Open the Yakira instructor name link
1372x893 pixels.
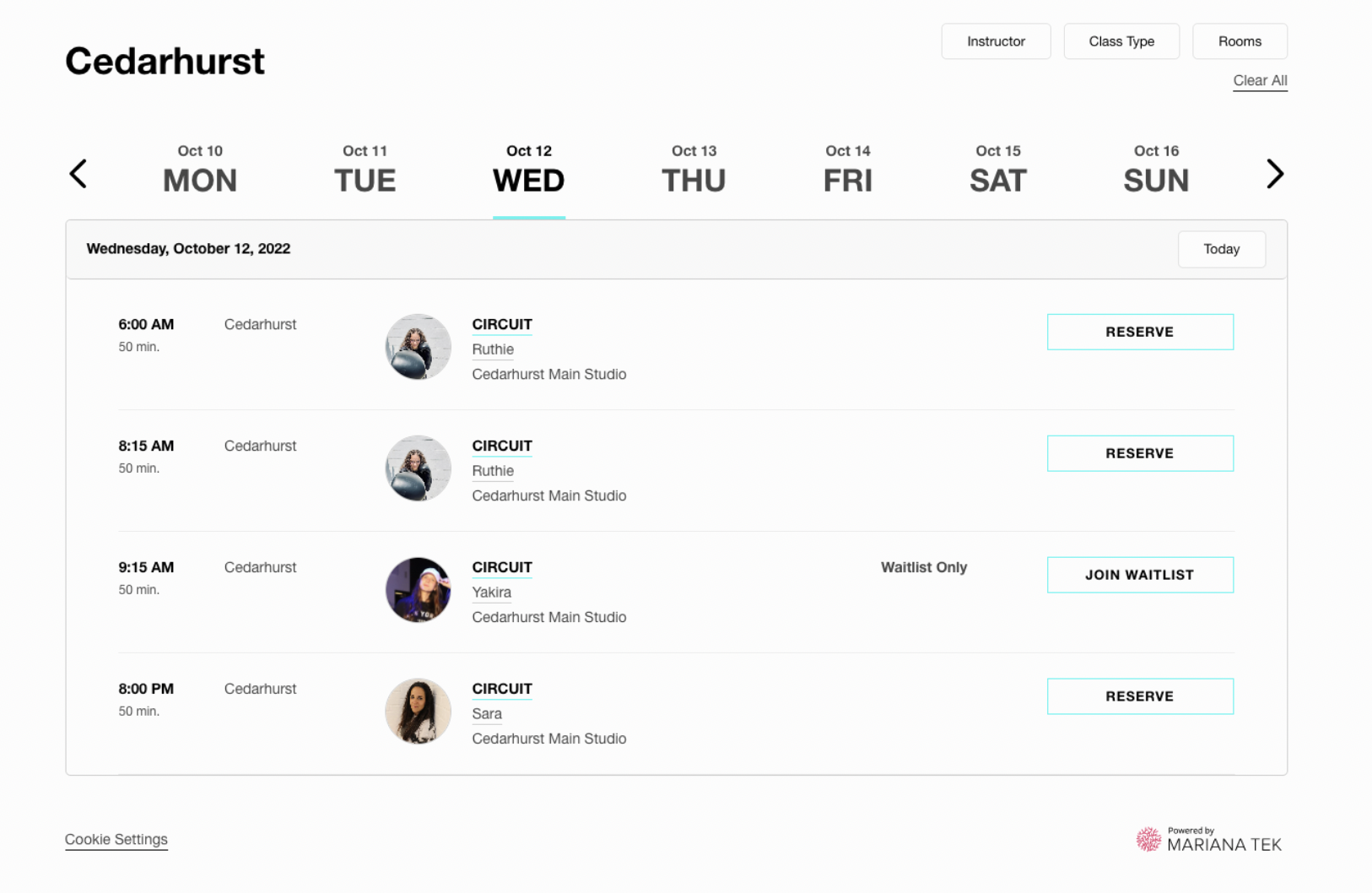[x=492, y=593]
